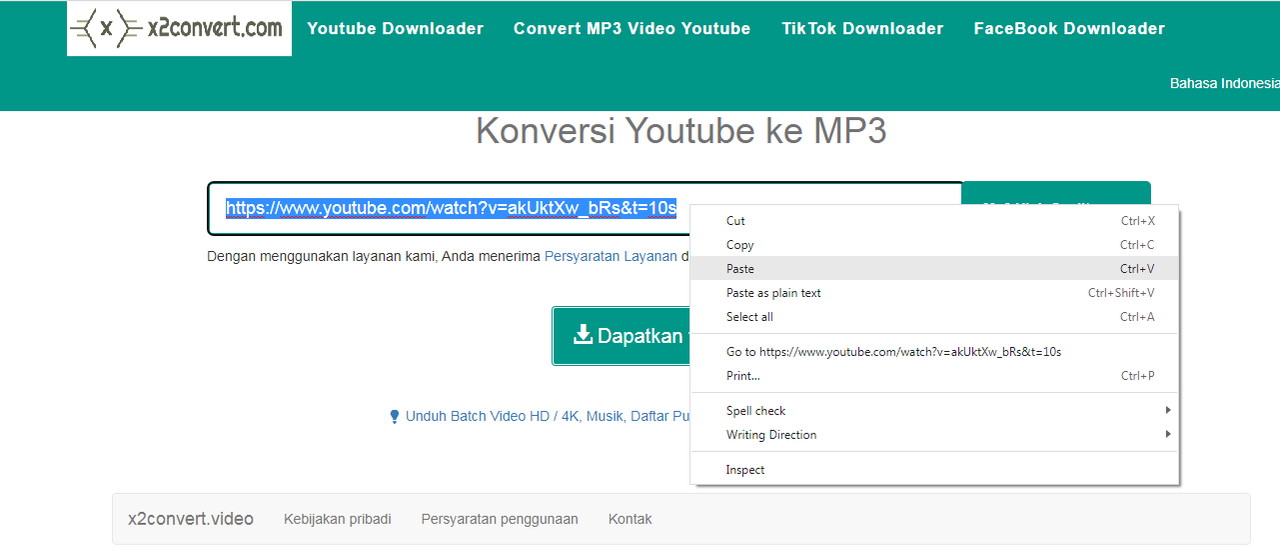Click the YouTube URL input field
Viewport: 1280px width, 549px height.
pos(585,208)
